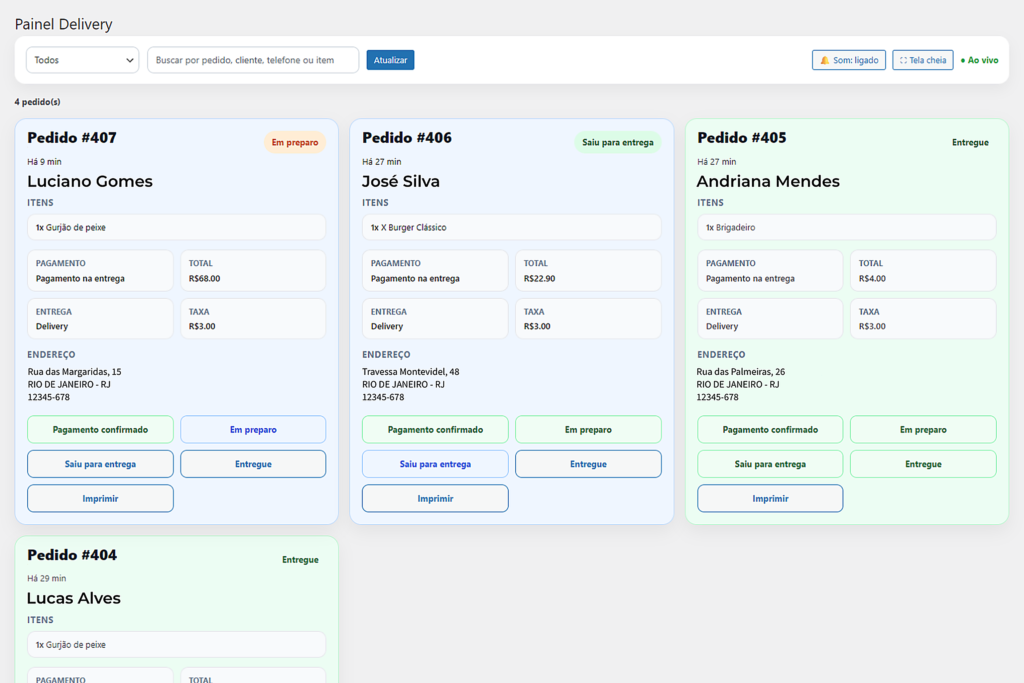This screenshot has width=1024, height=683.
Task: Mark Pedido #407 as Saiu para entrega
Action: (100, 464)
